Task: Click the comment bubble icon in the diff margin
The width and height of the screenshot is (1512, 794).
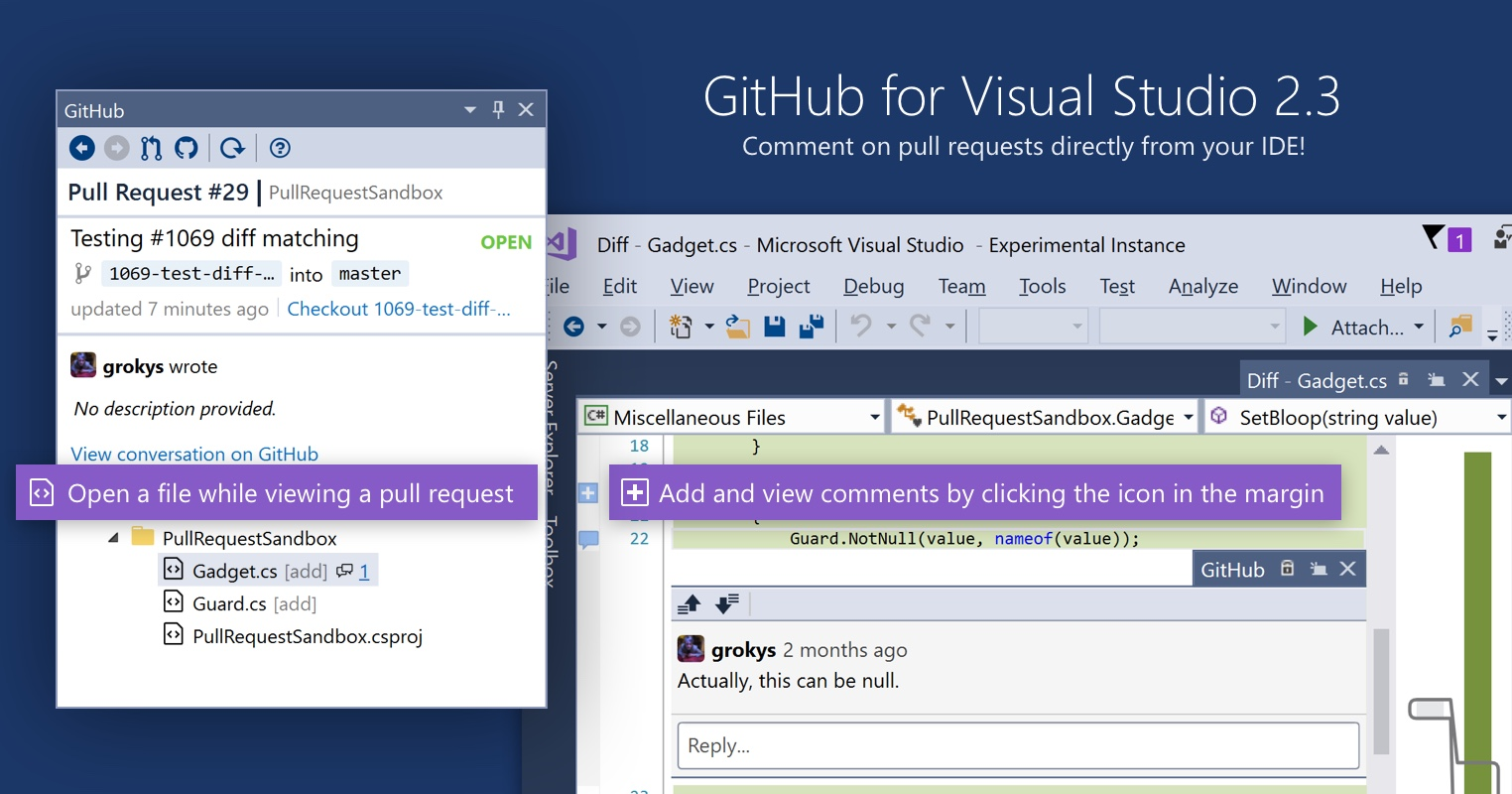Action: click(587, 539)
